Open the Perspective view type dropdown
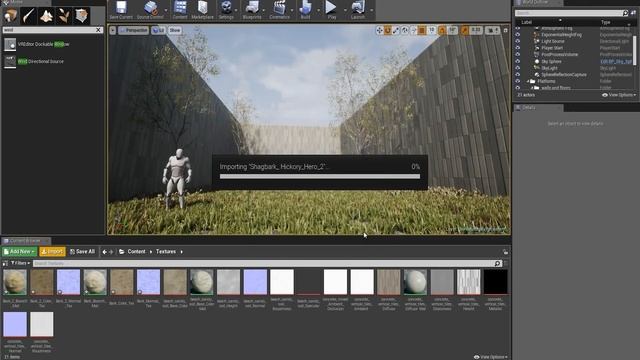 133,30
